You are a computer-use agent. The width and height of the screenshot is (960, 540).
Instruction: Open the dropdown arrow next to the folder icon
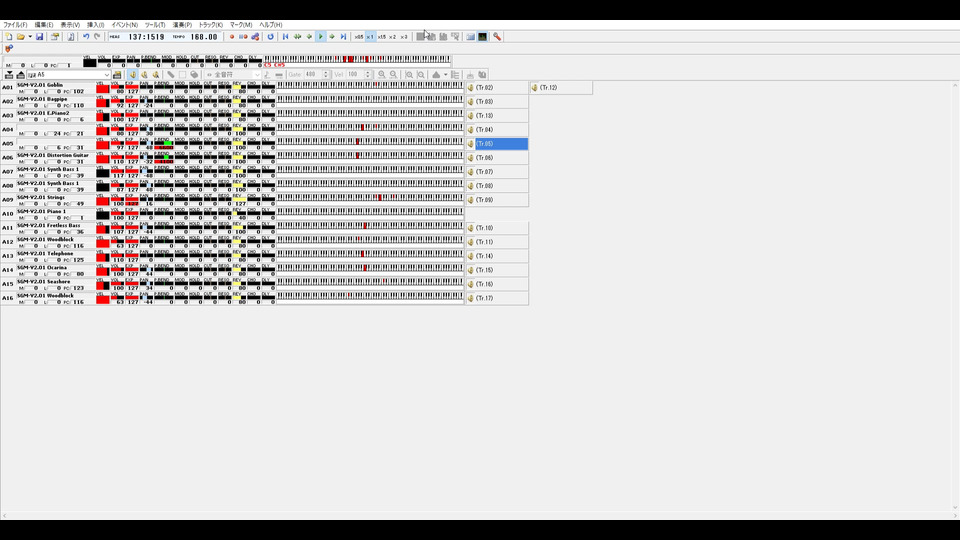(30, 37)
